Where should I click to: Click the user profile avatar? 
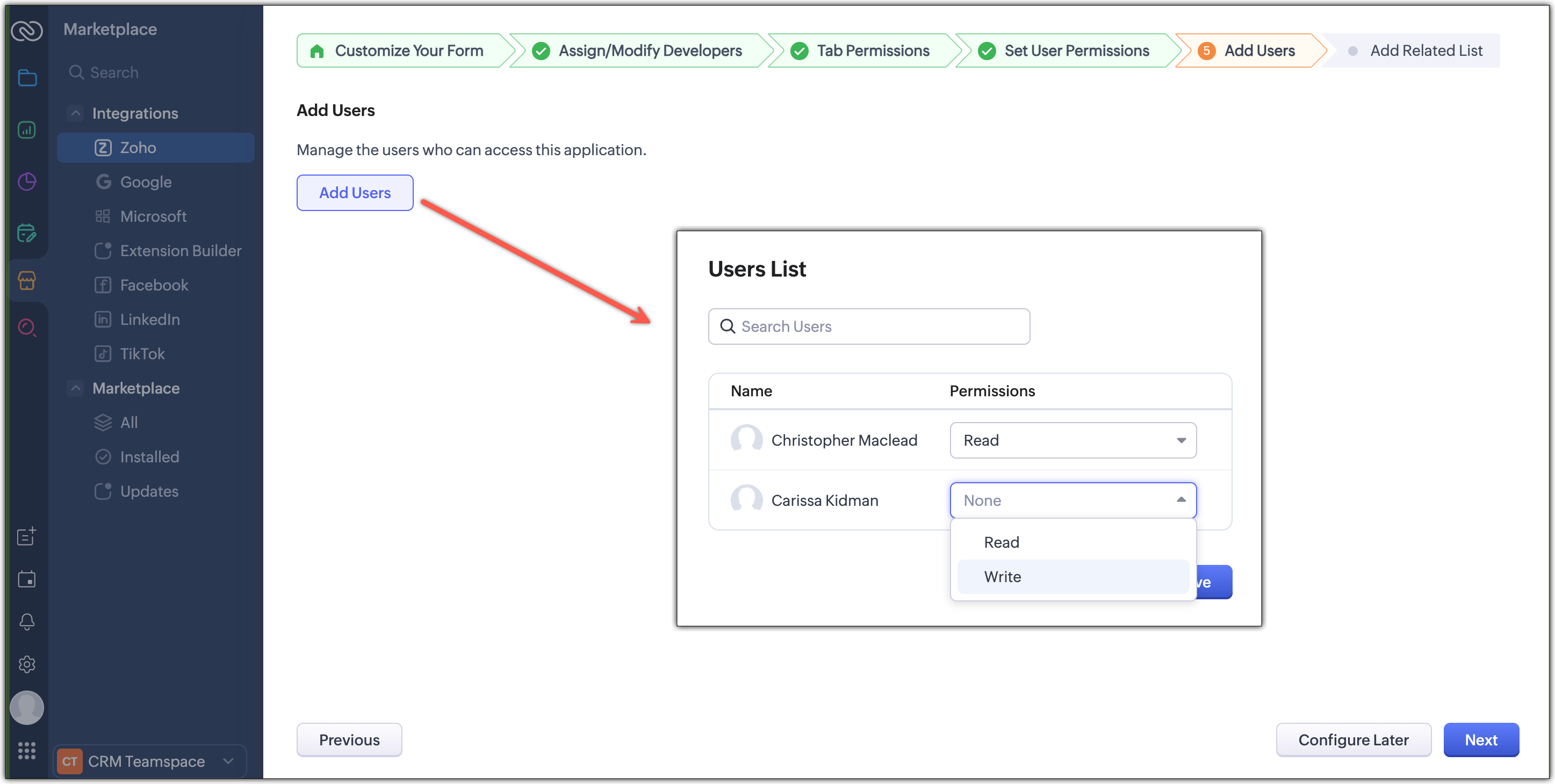coord(27,707)
